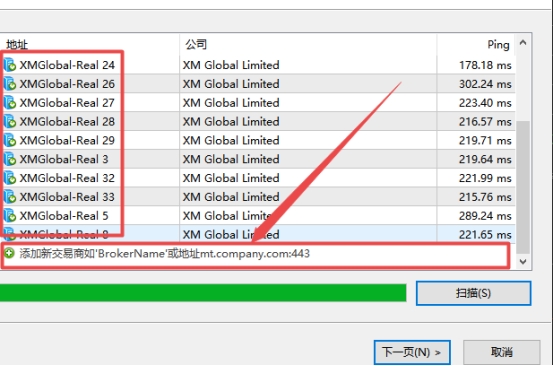
Task: Click the 221.65 ms ping value
Action: (485, 235)
